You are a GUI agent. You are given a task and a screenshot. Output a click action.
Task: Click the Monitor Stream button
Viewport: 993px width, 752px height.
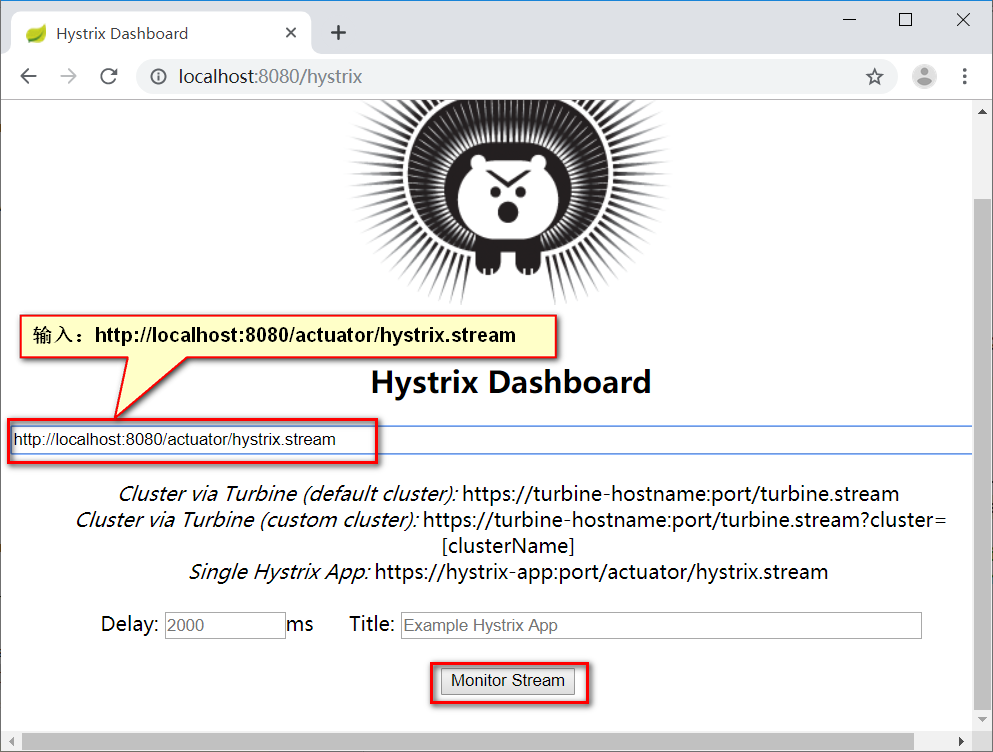508,681
